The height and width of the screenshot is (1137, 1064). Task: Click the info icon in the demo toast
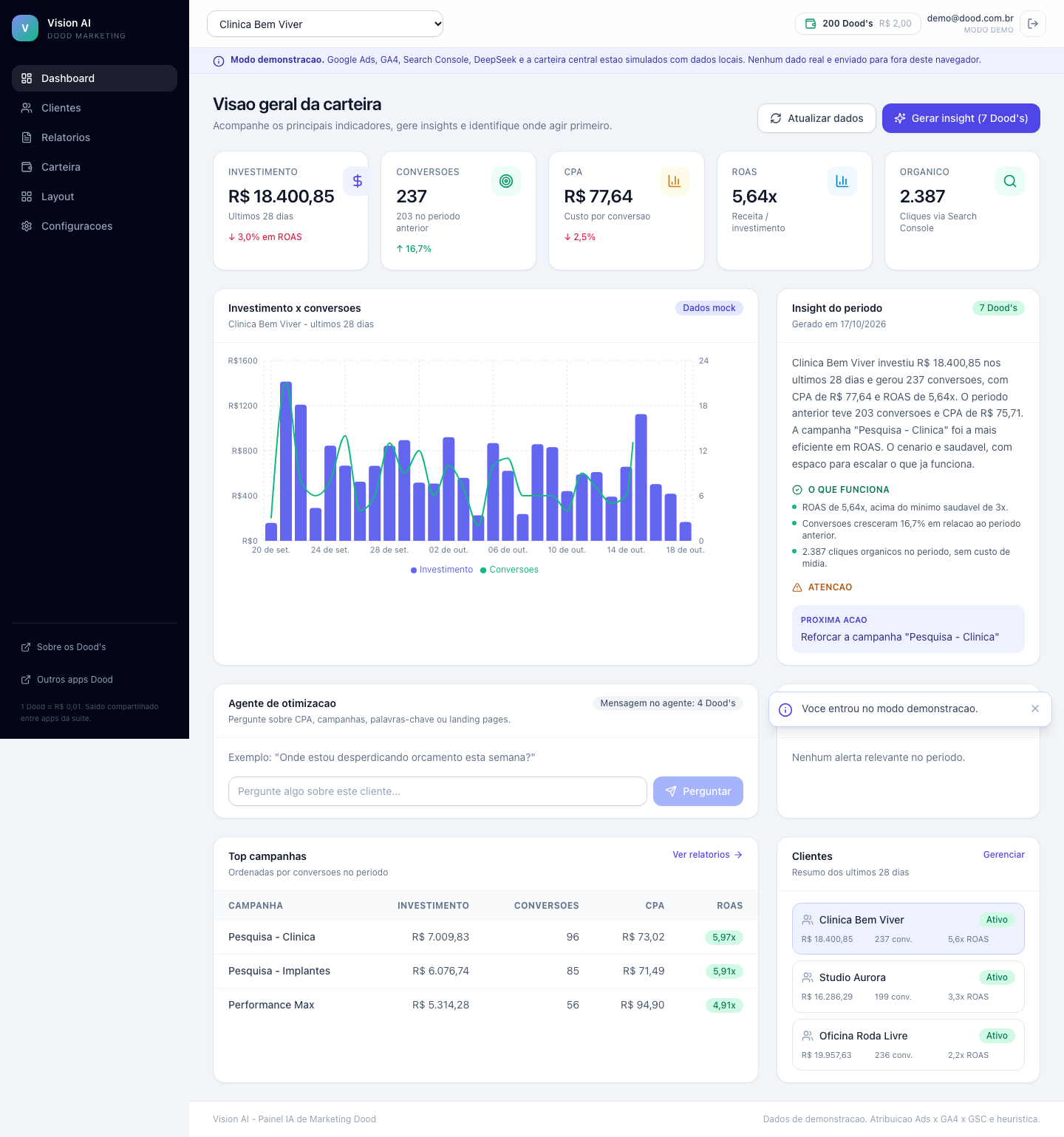pyautogui.click(x=785, y=709)
